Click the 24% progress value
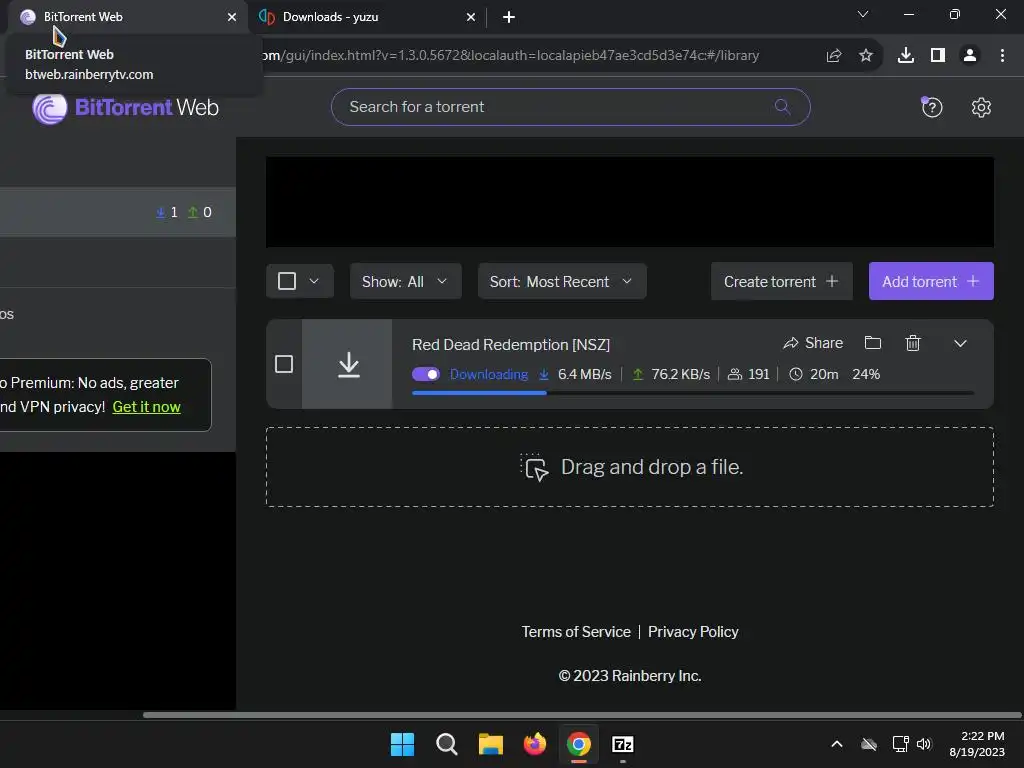 [x=866, y=374]
